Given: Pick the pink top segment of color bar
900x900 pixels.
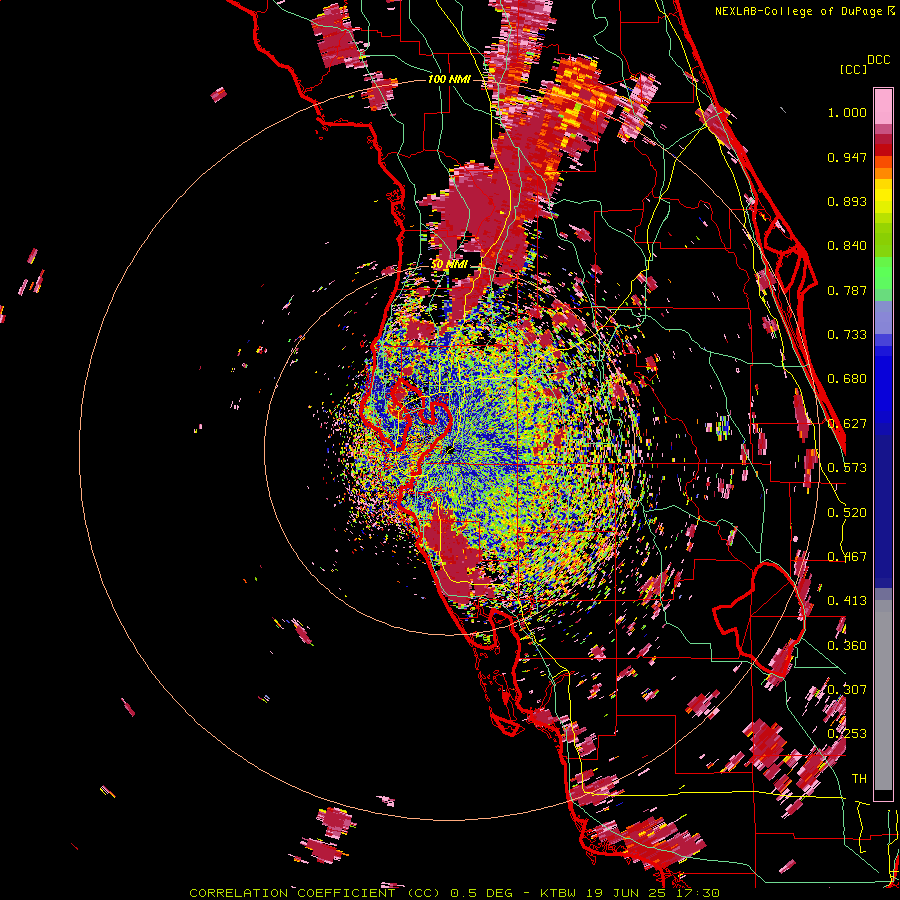Looking at the screenshot, I should [883, 106].
